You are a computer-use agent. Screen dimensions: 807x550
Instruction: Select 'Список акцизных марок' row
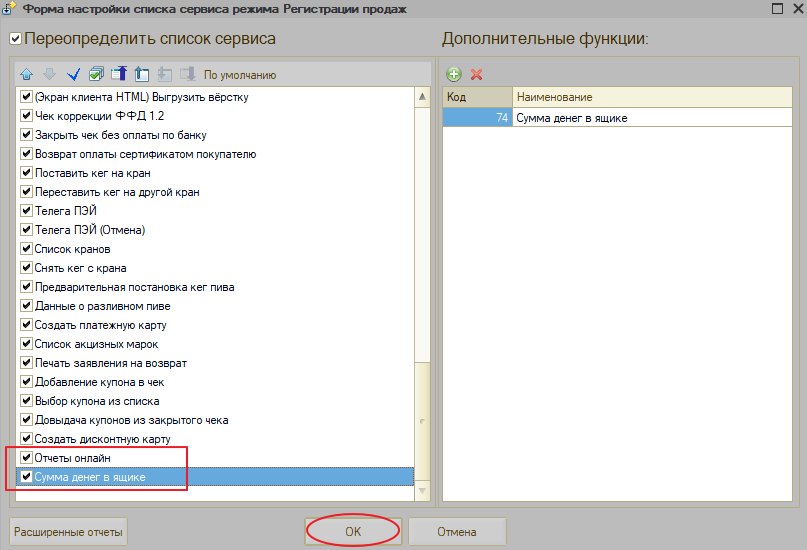click(x=215, y=344)
